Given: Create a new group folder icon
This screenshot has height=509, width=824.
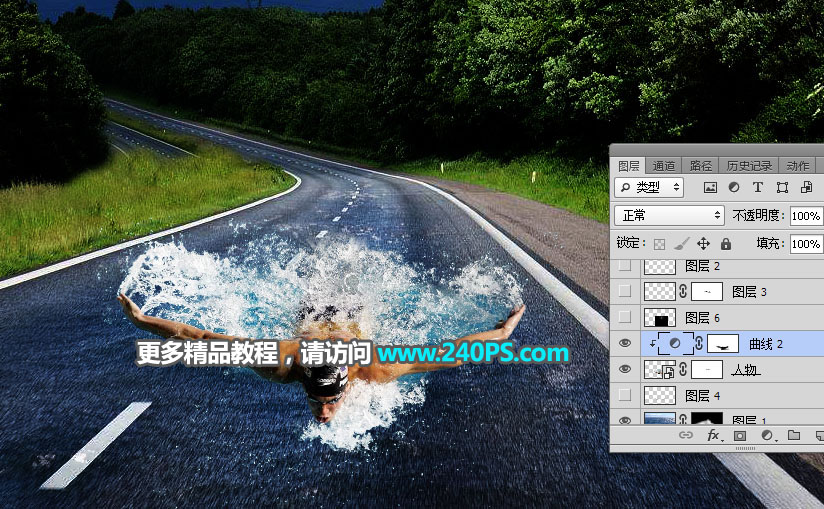Looking at the screenshot, I should tap(794, 436).
